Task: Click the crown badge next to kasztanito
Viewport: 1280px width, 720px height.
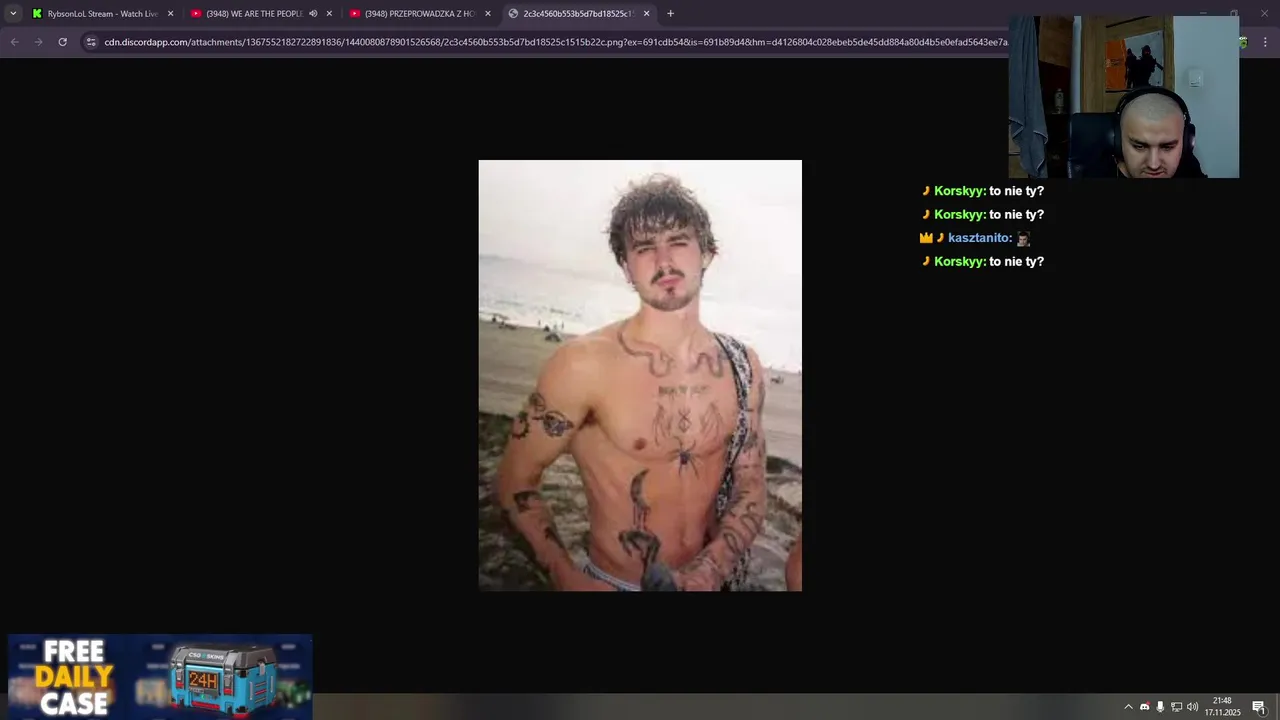Action: pos(926,238)
